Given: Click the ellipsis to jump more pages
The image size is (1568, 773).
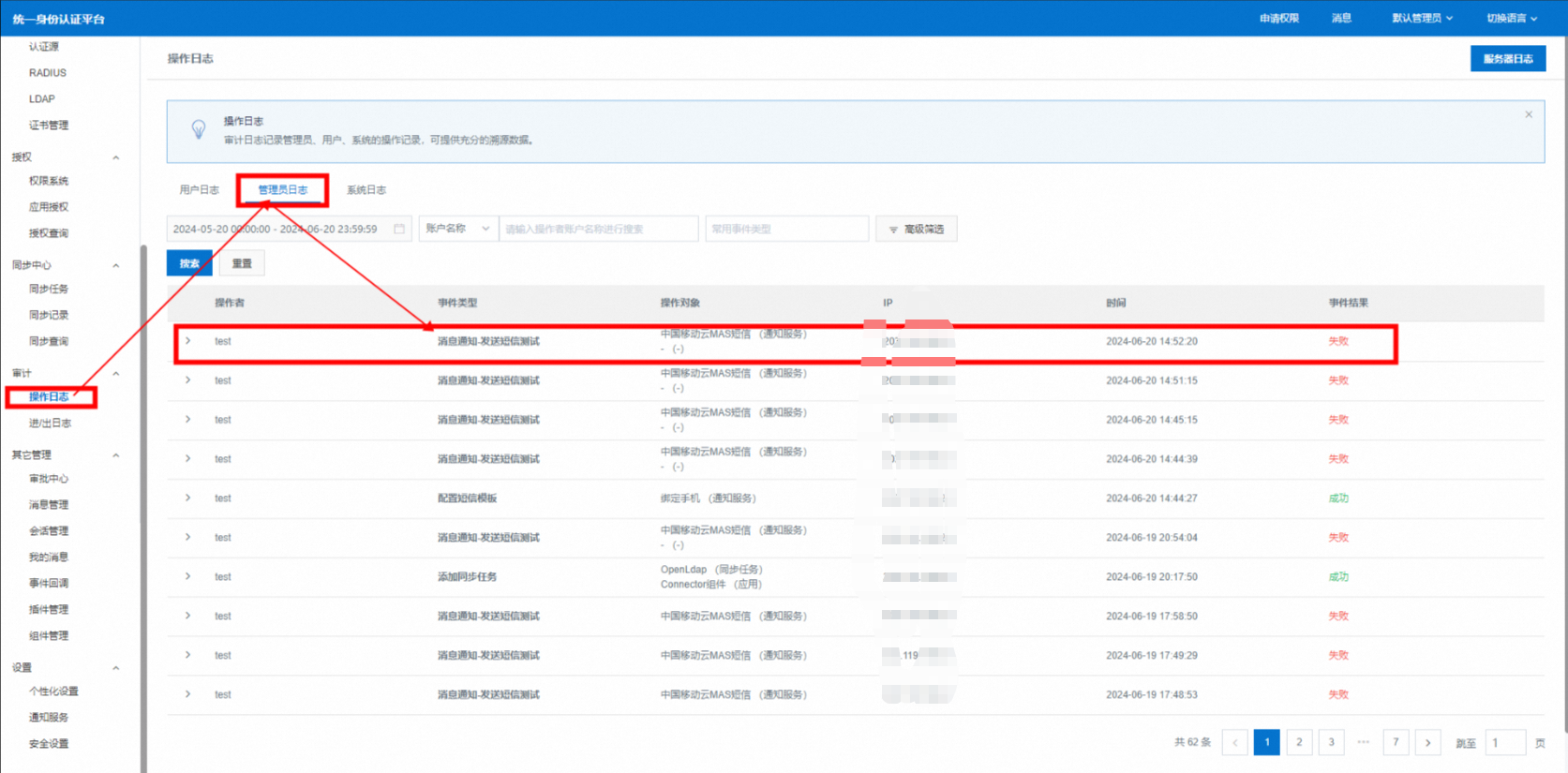Looking at the screenshot, I should pos(1364,742).
